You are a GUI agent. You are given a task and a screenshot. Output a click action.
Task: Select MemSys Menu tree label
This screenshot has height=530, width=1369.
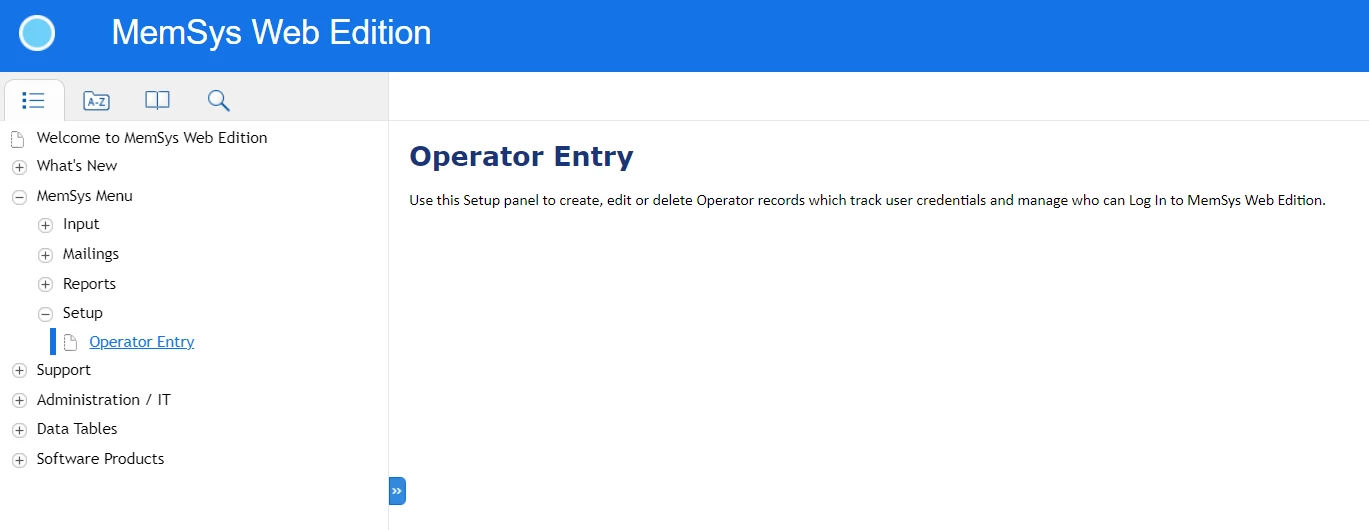tap(85, 196)
